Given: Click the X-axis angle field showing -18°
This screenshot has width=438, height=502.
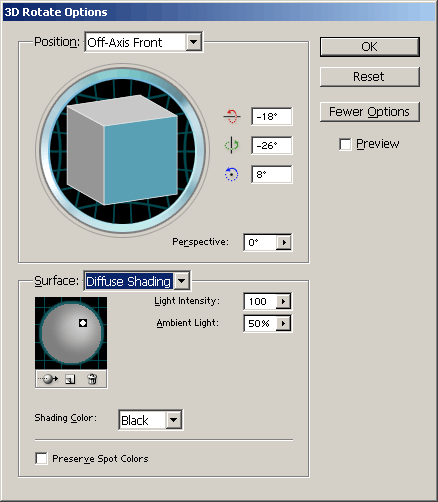Looking at the screenshot, I should pos(272,116).
